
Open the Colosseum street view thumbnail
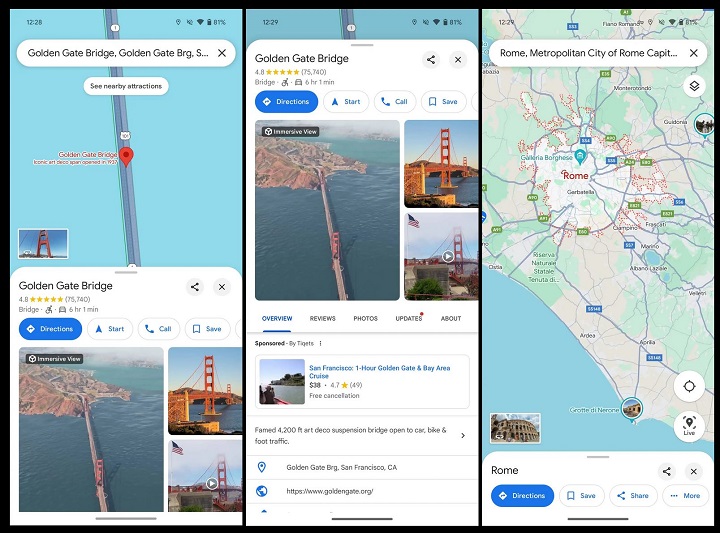click(x=515, y=428)
